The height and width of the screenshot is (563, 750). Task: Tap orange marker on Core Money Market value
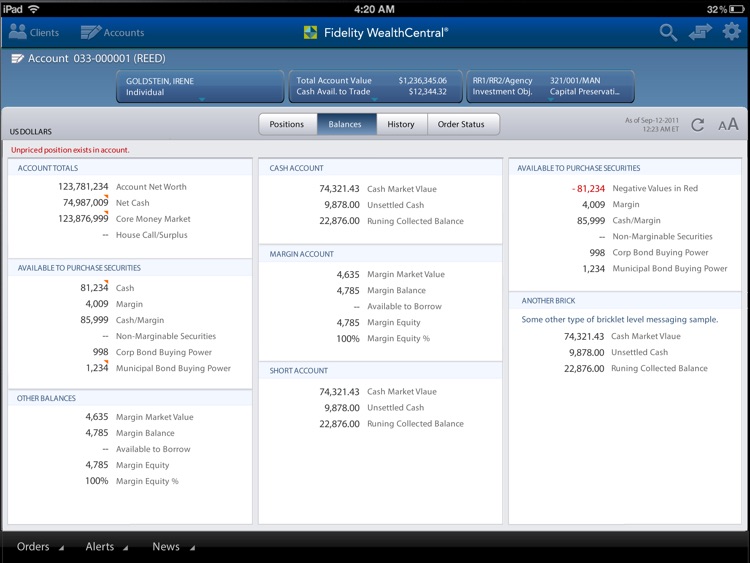(x=106, y=212)
